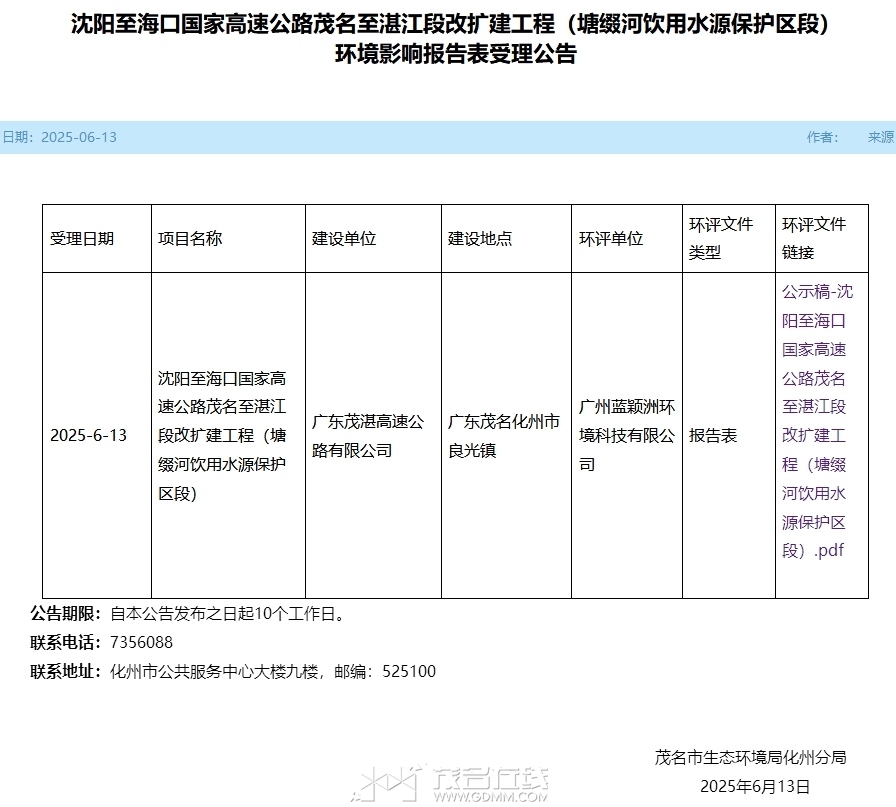Click the 广州蓝颖洲环境科技有限公司 cell
This screenshot has width=896, height=807.
click(x=627, y=436)
